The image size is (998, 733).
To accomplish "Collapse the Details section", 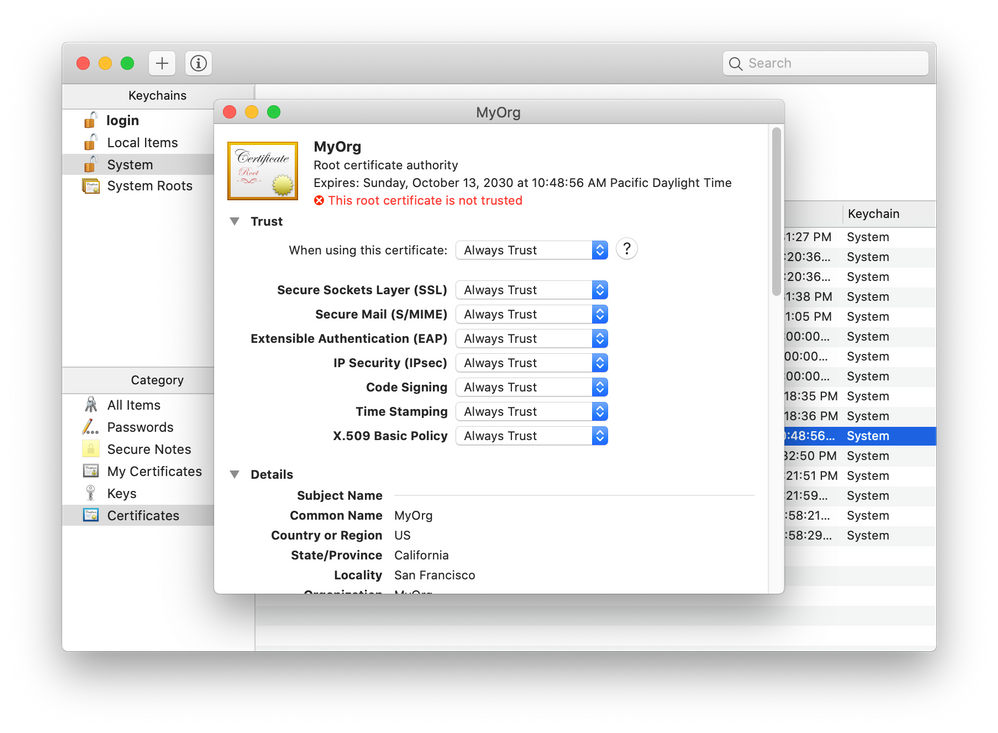I will click(237, 474).
